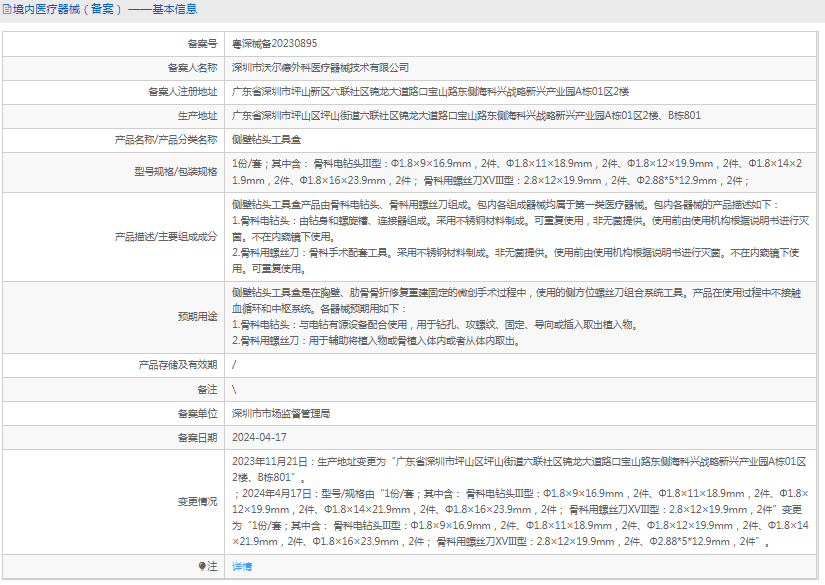Select the product name 侧壁钻头工具盒

(266, 140)
